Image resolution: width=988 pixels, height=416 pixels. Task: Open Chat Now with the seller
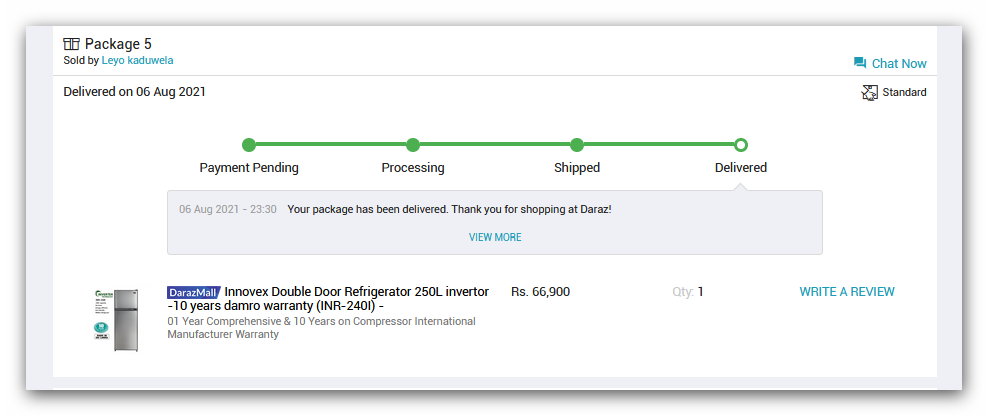coord(890,63)
